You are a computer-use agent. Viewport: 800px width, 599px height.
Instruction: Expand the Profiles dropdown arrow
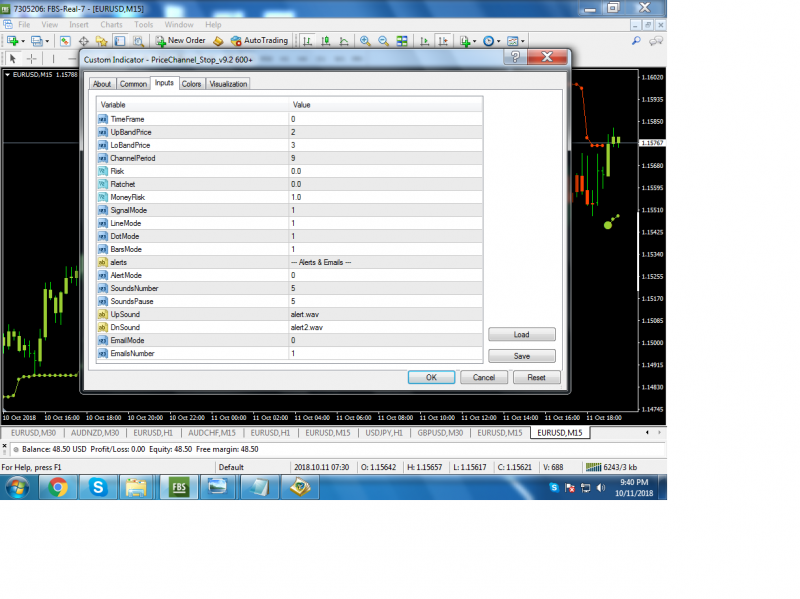(47, 41)
